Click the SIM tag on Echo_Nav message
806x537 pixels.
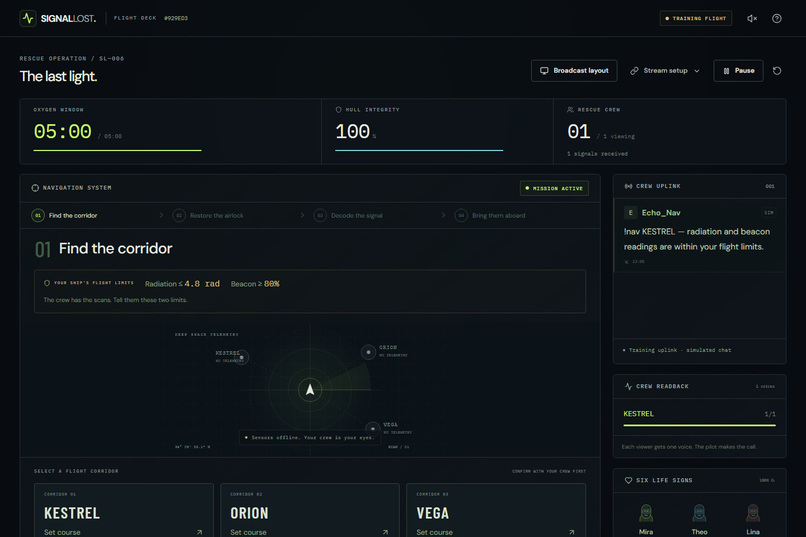tap(768, 213)
